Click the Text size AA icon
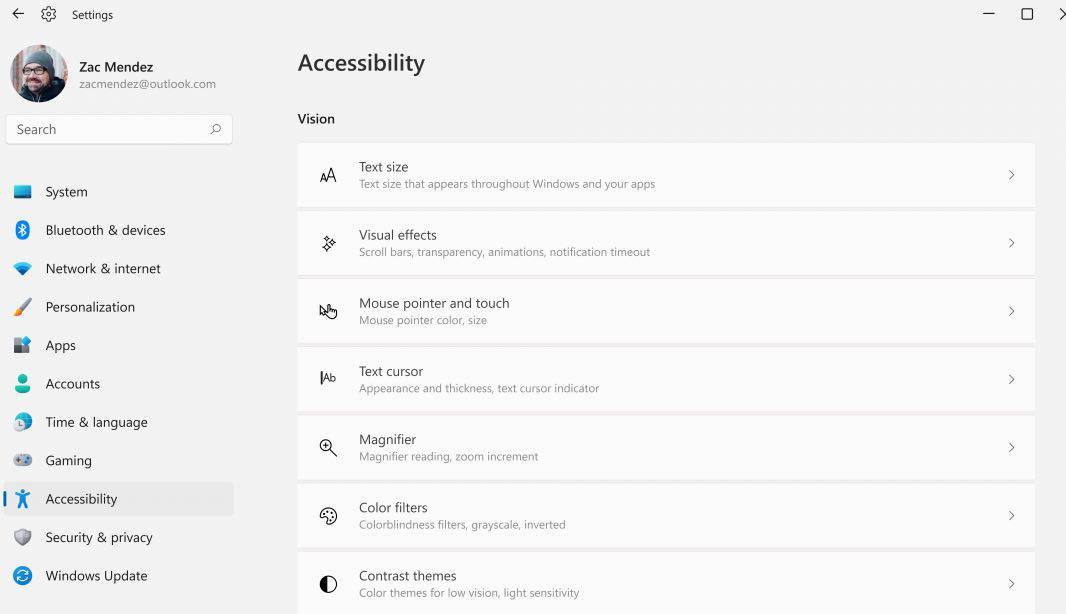 [x=328, y=176]
